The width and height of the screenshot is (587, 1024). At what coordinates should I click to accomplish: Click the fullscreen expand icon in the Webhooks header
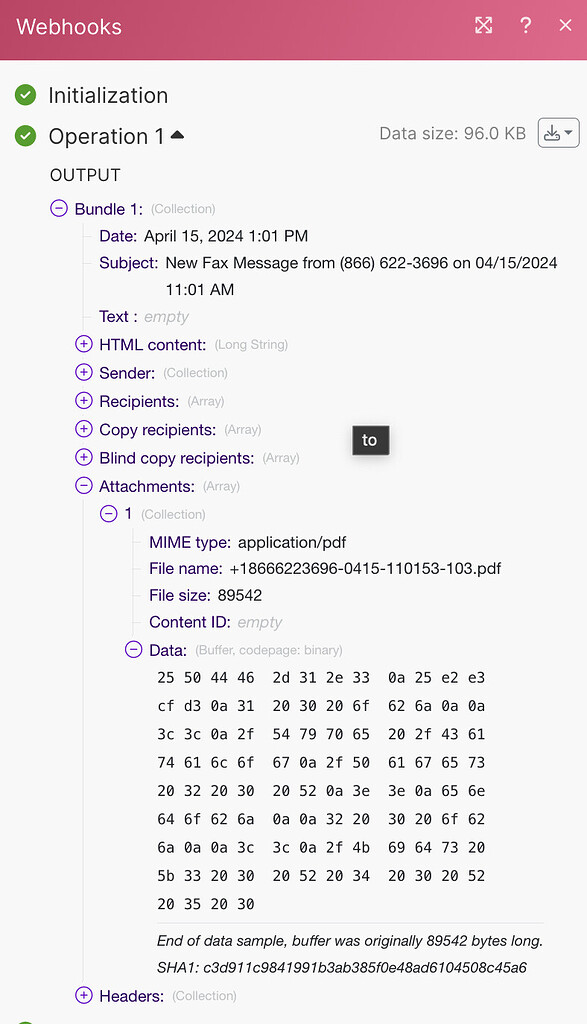pos(484,25)
